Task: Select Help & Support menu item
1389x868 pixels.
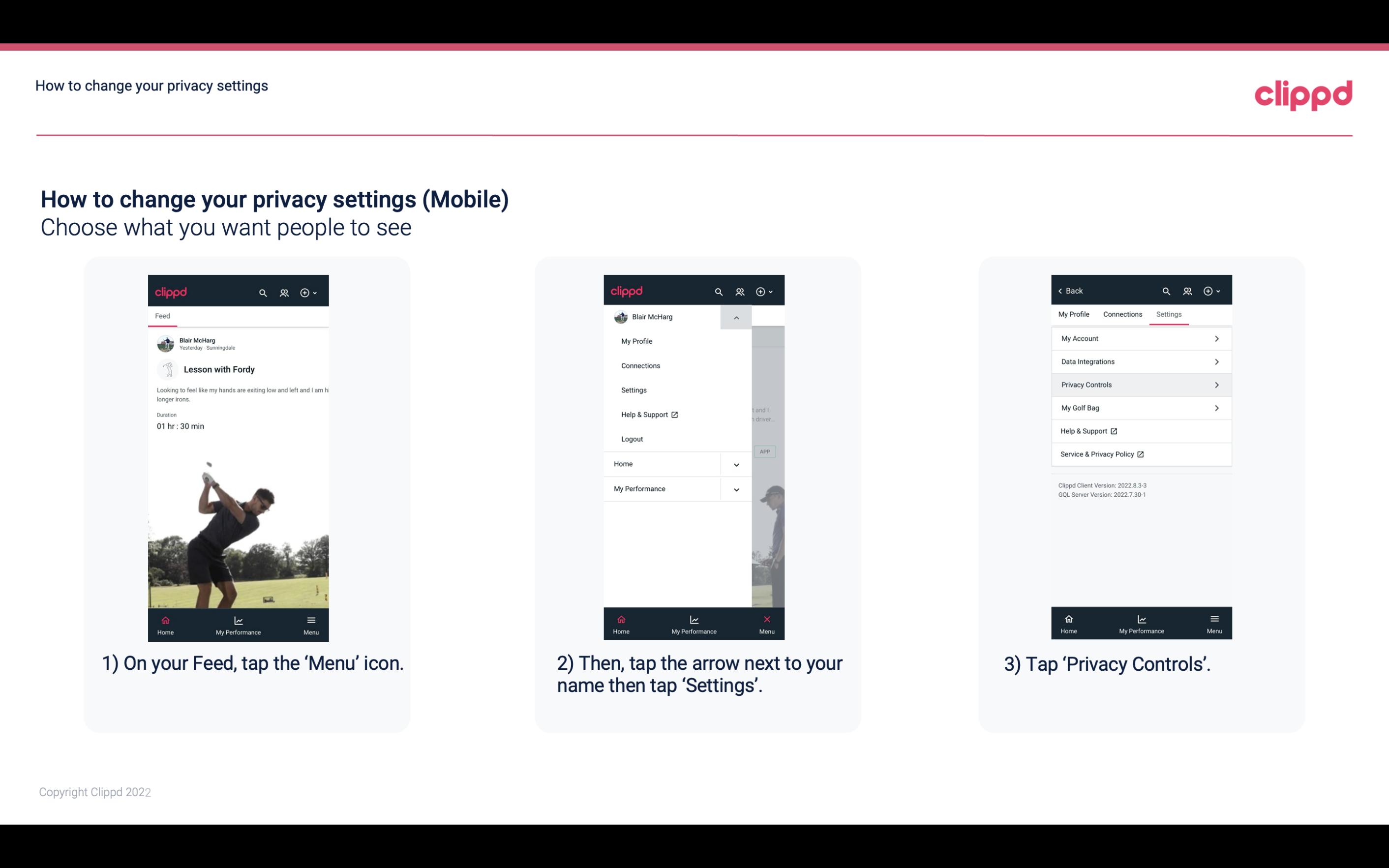Action: point(648,414)
